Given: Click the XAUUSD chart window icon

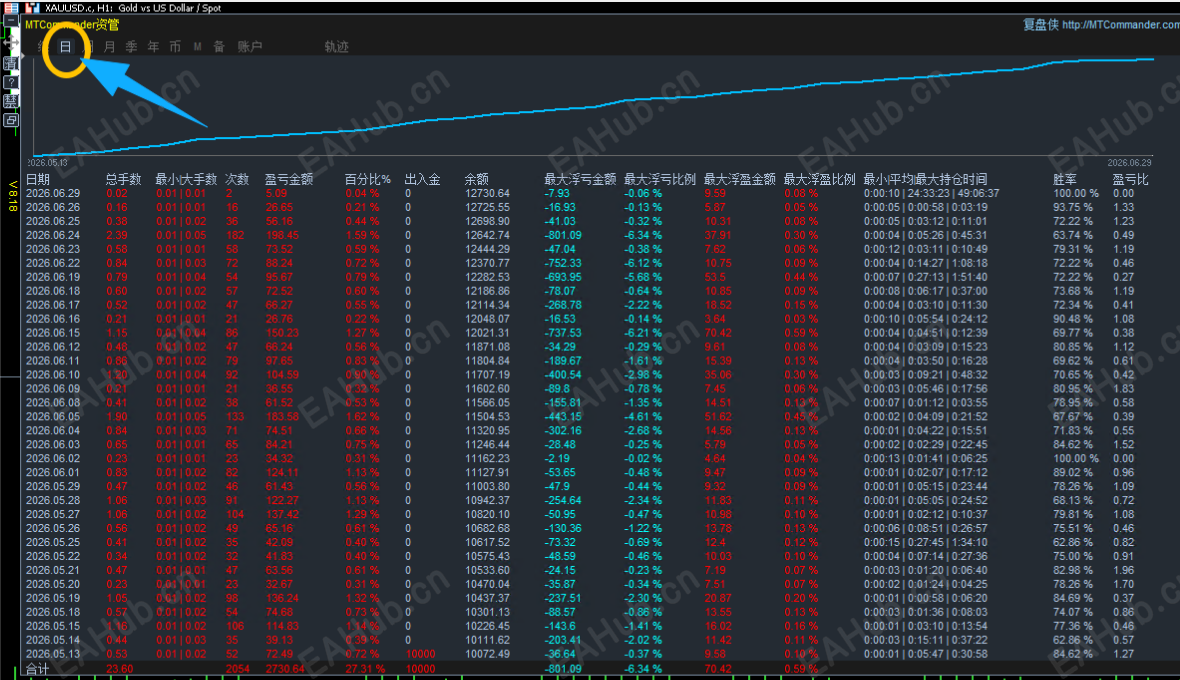Looking at the screenshot, I should pyautogui.click(x=32, y=8).
